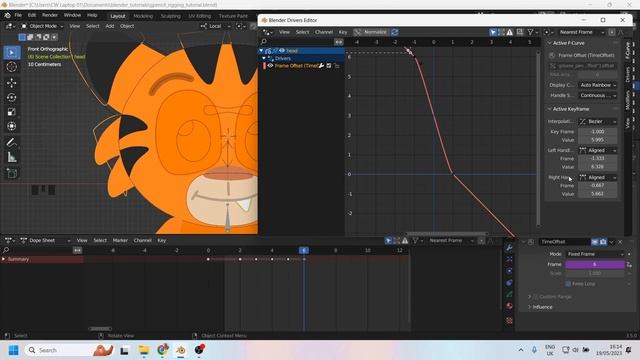Select the Add Cube tool
The width and height of the screenshot is (640, 360).
(x=11, y=173)
